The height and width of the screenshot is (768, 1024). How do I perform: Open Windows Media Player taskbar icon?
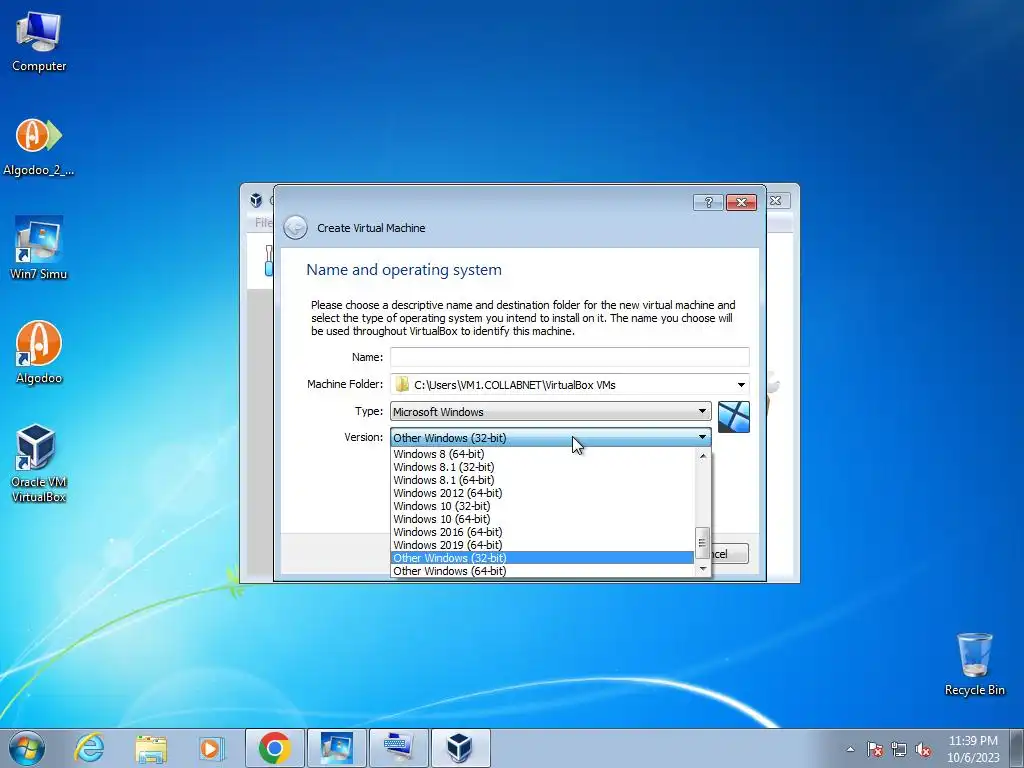point(211,748)
